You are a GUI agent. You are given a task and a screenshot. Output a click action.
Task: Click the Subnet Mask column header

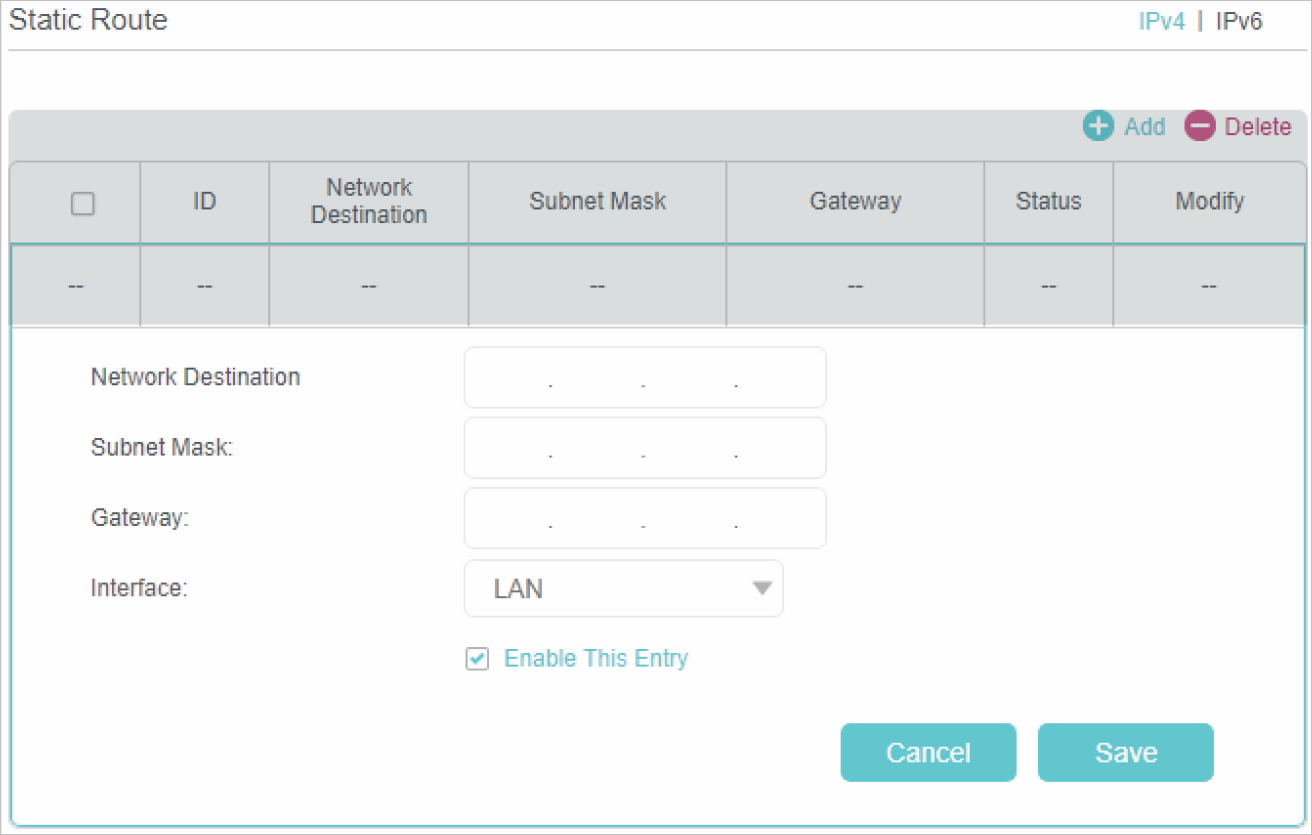pyautogui.click(x=597, y=201)
